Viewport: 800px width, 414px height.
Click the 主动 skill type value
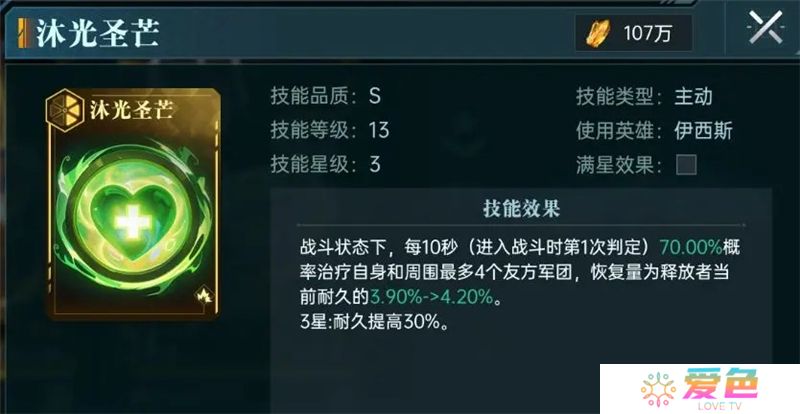coord(693,96)
